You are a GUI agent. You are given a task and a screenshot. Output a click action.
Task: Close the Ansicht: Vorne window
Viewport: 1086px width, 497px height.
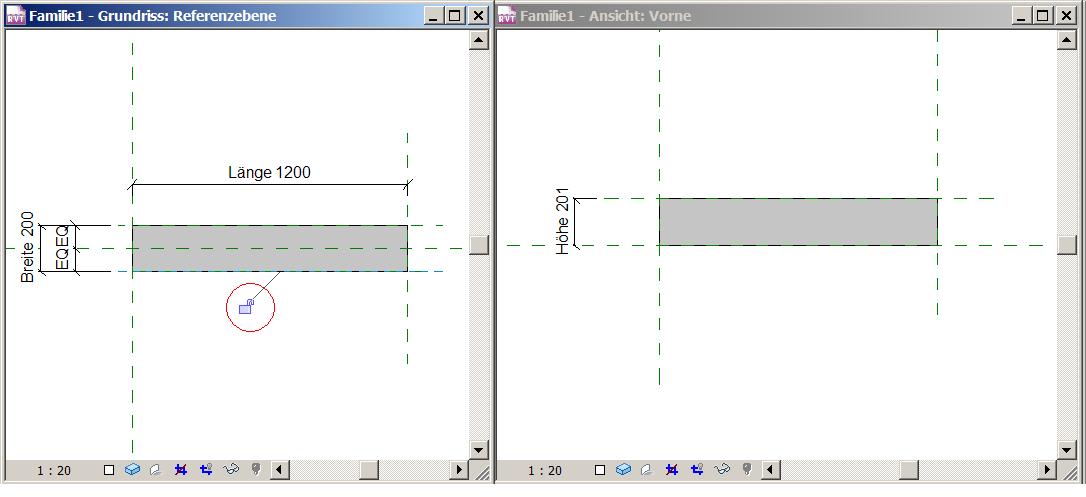pyautogui.click(x=1067, y=15)
